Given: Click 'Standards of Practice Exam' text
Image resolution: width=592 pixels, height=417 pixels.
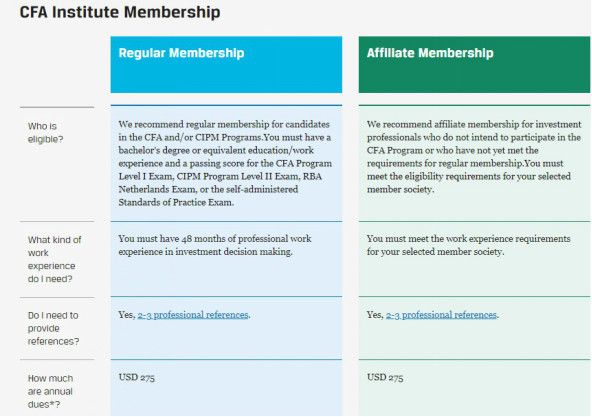Looking at the screenshot, I should pyautogui.click(x=176, y=202).
